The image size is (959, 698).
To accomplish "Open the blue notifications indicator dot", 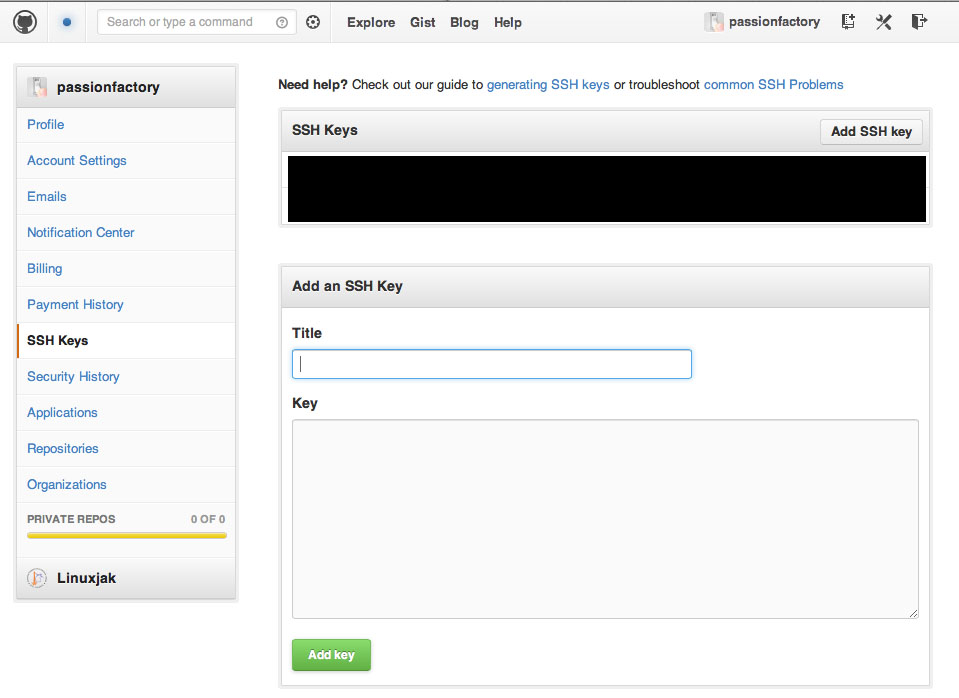I will (67, 22).
